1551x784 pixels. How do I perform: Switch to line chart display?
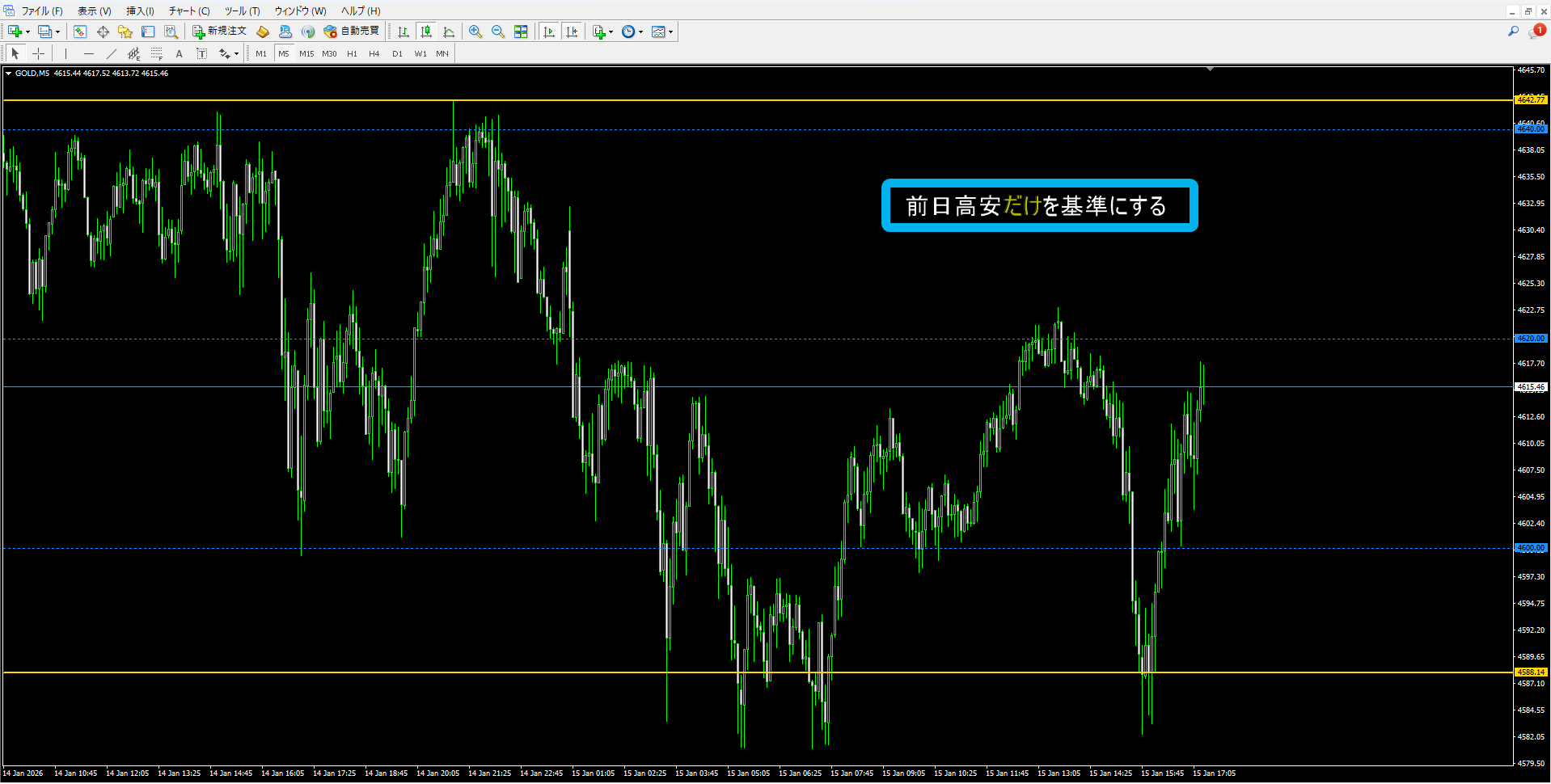point(449,32)
